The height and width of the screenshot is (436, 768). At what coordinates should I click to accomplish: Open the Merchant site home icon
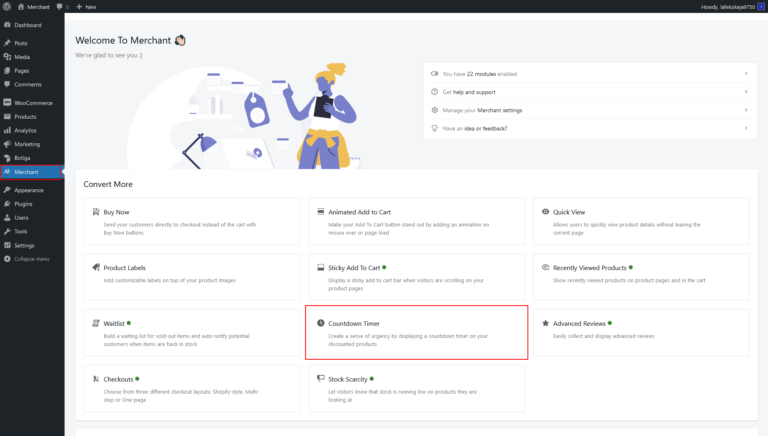[x=21, y=7]
